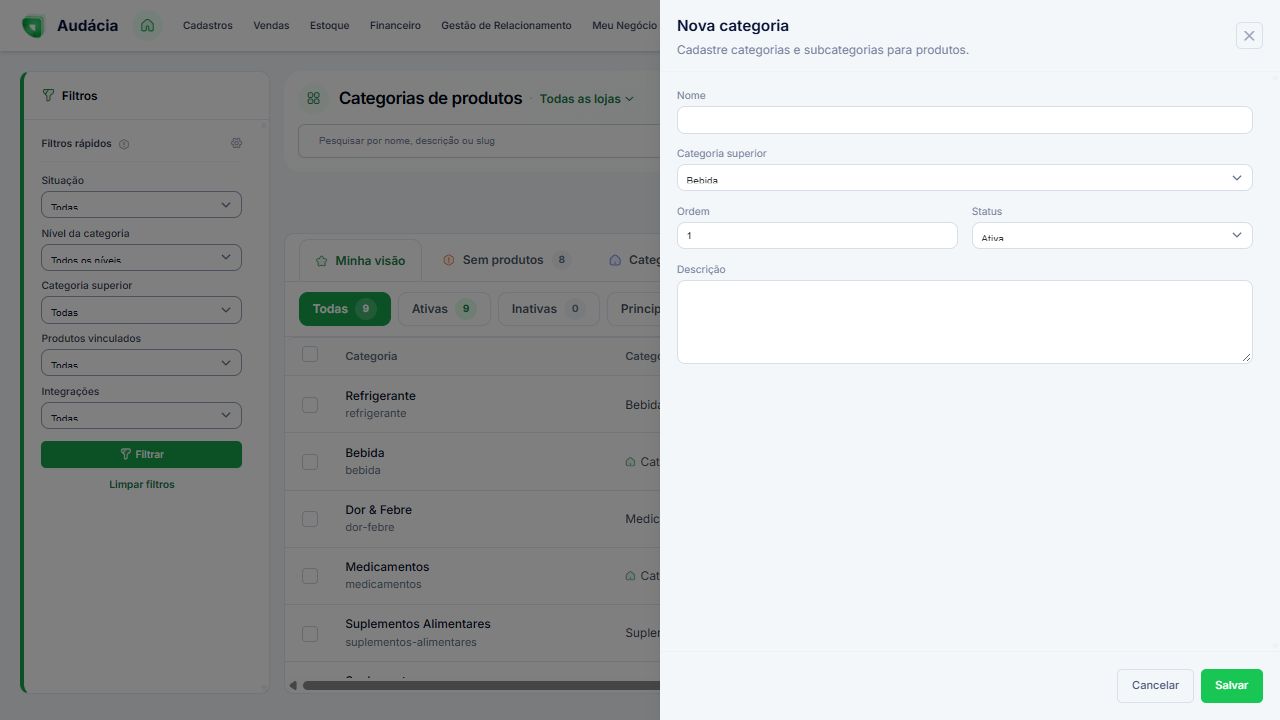Click the Sem produtos warning icon
The image size is (1280, 720).
[x=448, y=260]
